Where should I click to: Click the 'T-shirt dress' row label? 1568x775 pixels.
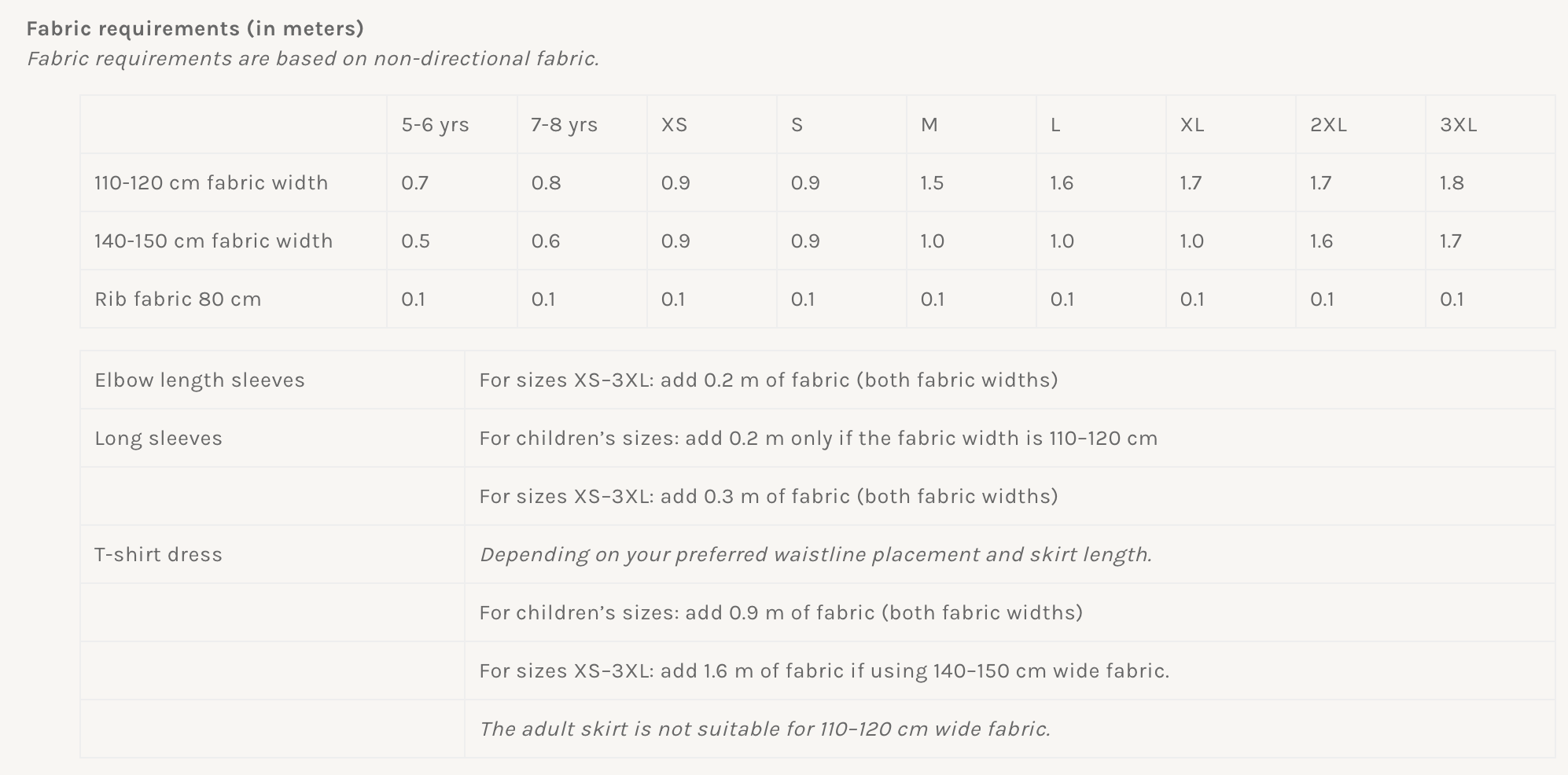point(158,555)
